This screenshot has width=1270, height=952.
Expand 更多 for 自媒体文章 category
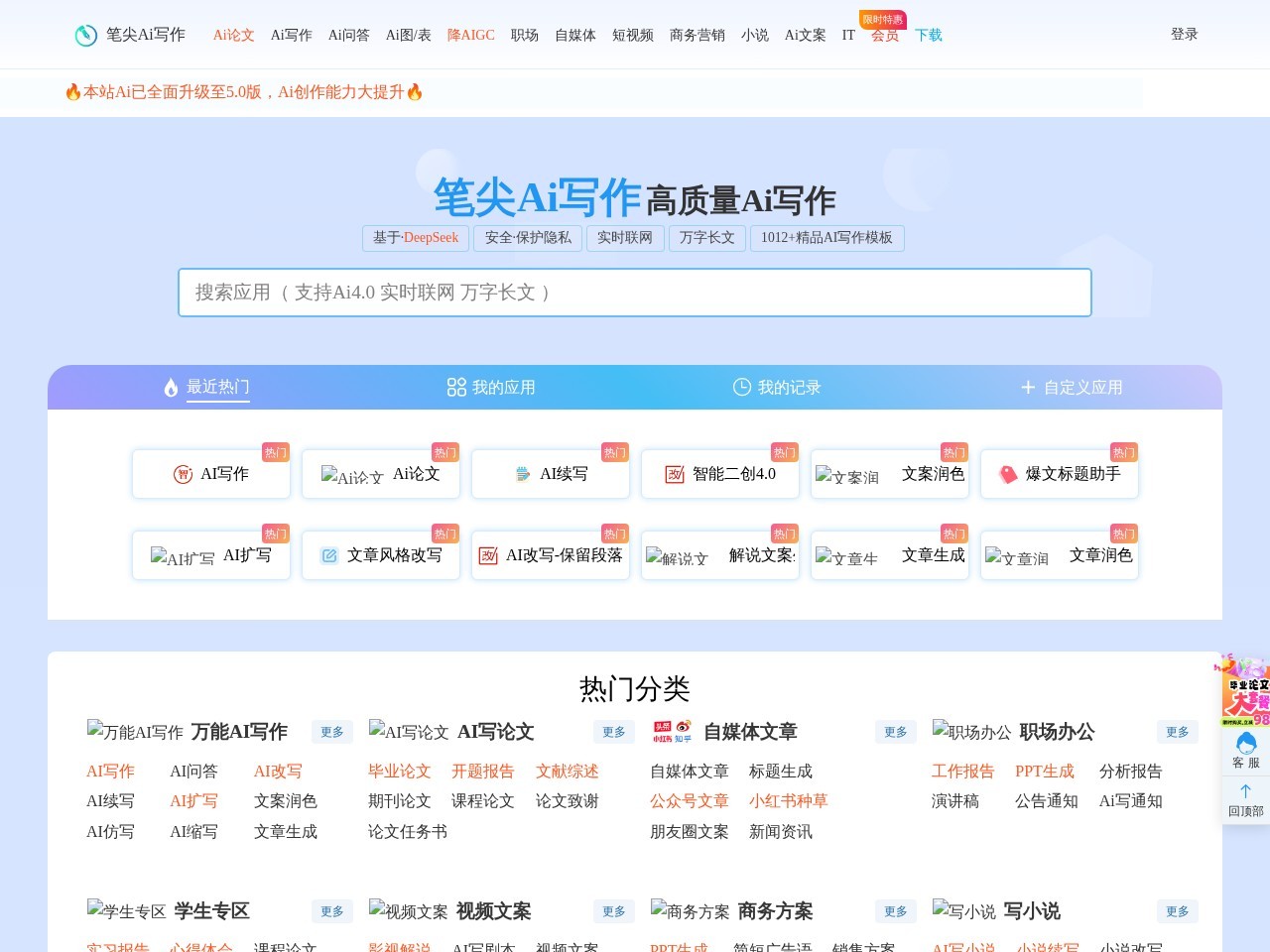(x=896, y=732)
